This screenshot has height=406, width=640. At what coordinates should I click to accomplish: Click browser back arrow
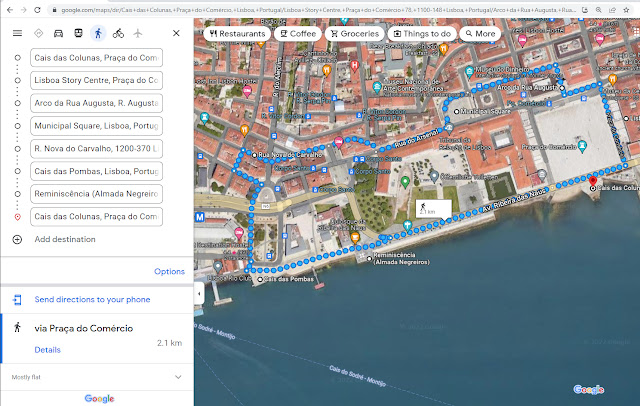10,10
